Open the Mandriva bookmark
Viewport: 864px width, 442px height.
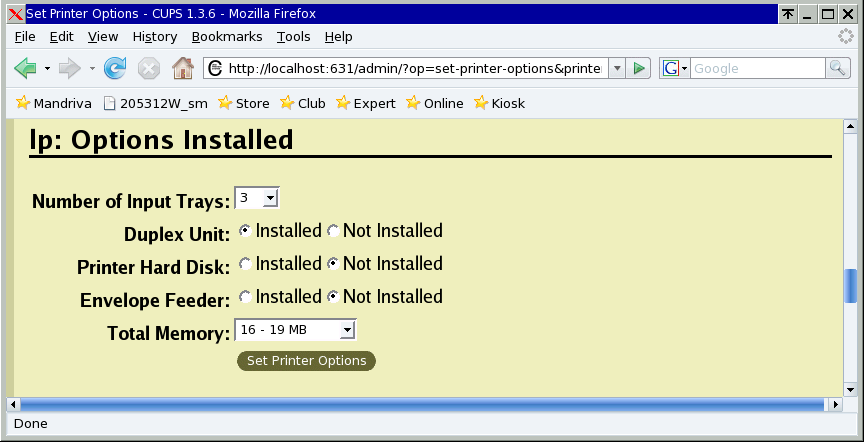click(53, 103)
